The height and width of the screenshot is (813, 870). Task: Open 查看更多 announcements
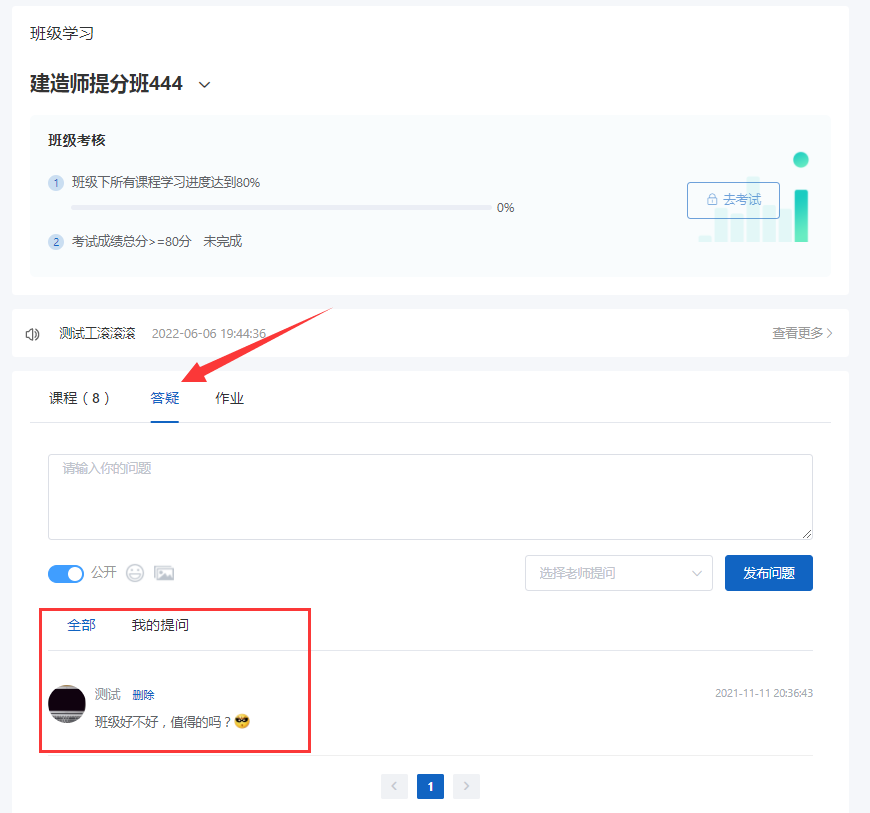[x=802, y=333]
